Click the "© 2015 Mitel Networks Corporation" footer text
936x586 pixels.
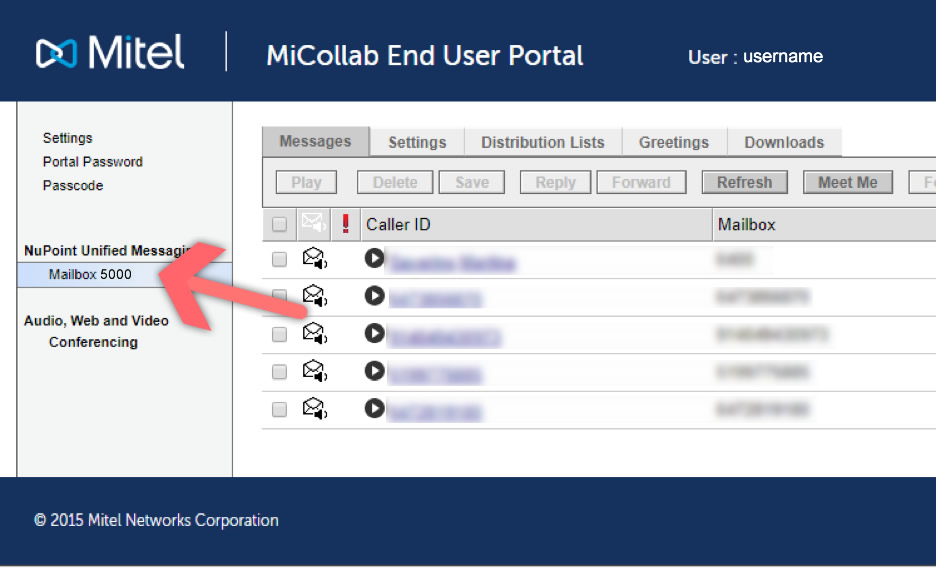pos(156,520)
